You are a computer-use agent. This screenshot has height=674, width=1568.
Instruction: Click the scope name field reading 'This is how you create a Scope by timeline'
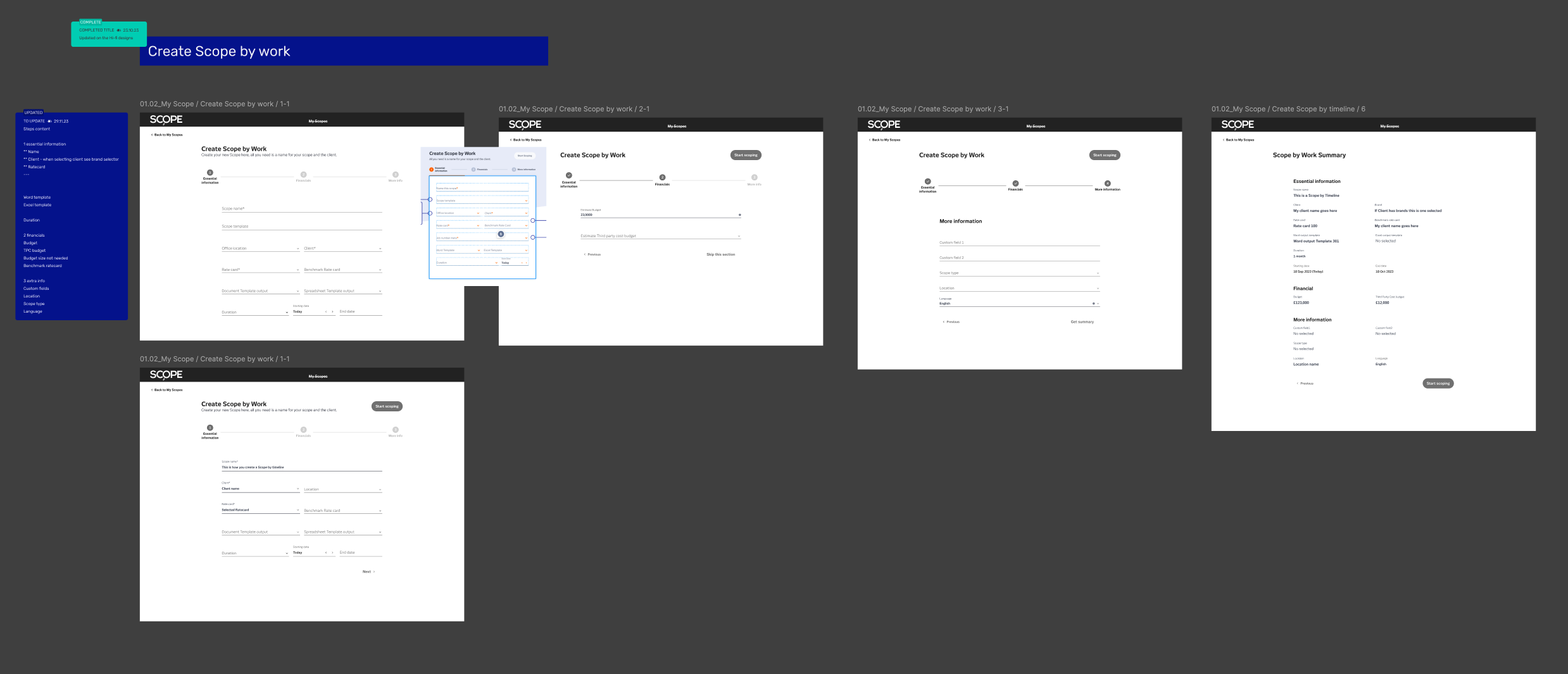(301, 465)
